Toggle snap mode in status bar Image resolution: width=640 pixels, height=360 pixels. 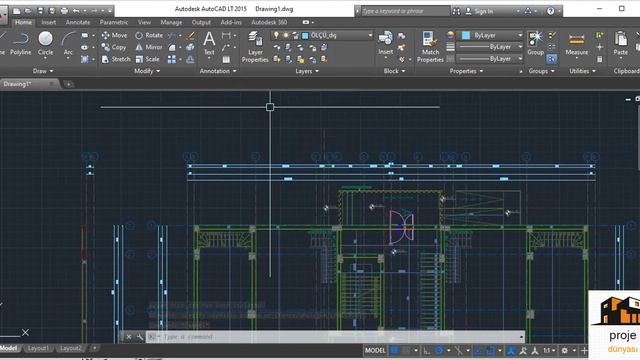[406, 350]
